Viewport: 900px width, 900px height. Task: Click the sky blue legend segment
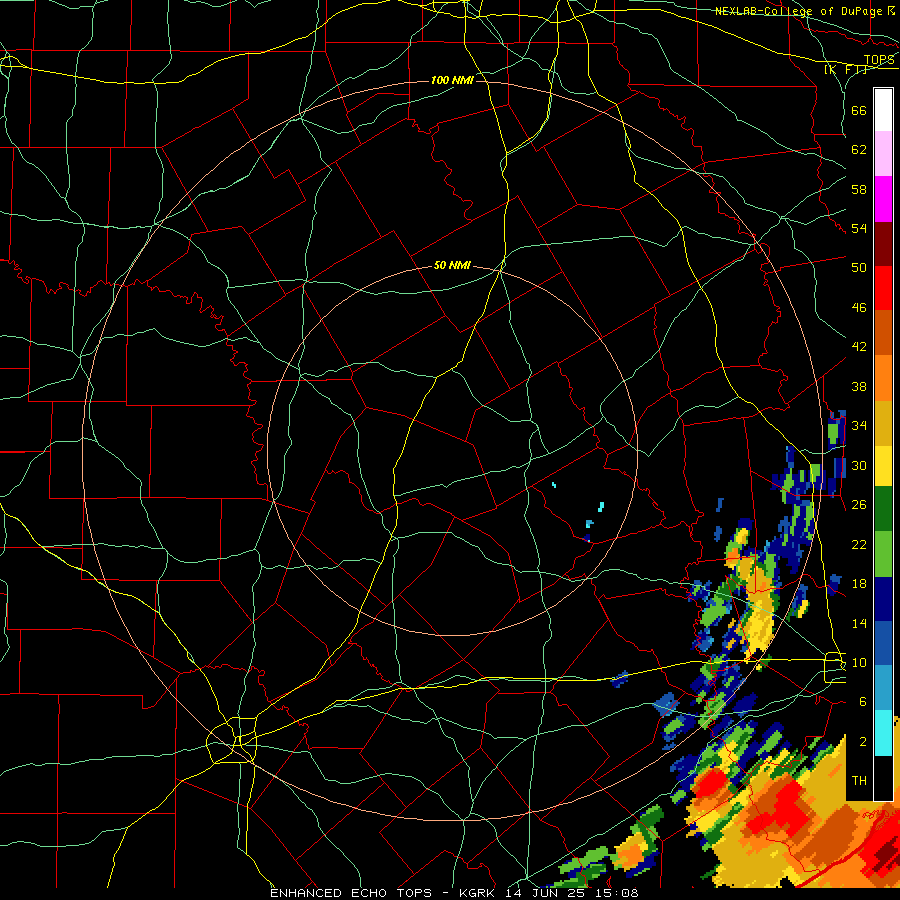click(x=883, y=687)
